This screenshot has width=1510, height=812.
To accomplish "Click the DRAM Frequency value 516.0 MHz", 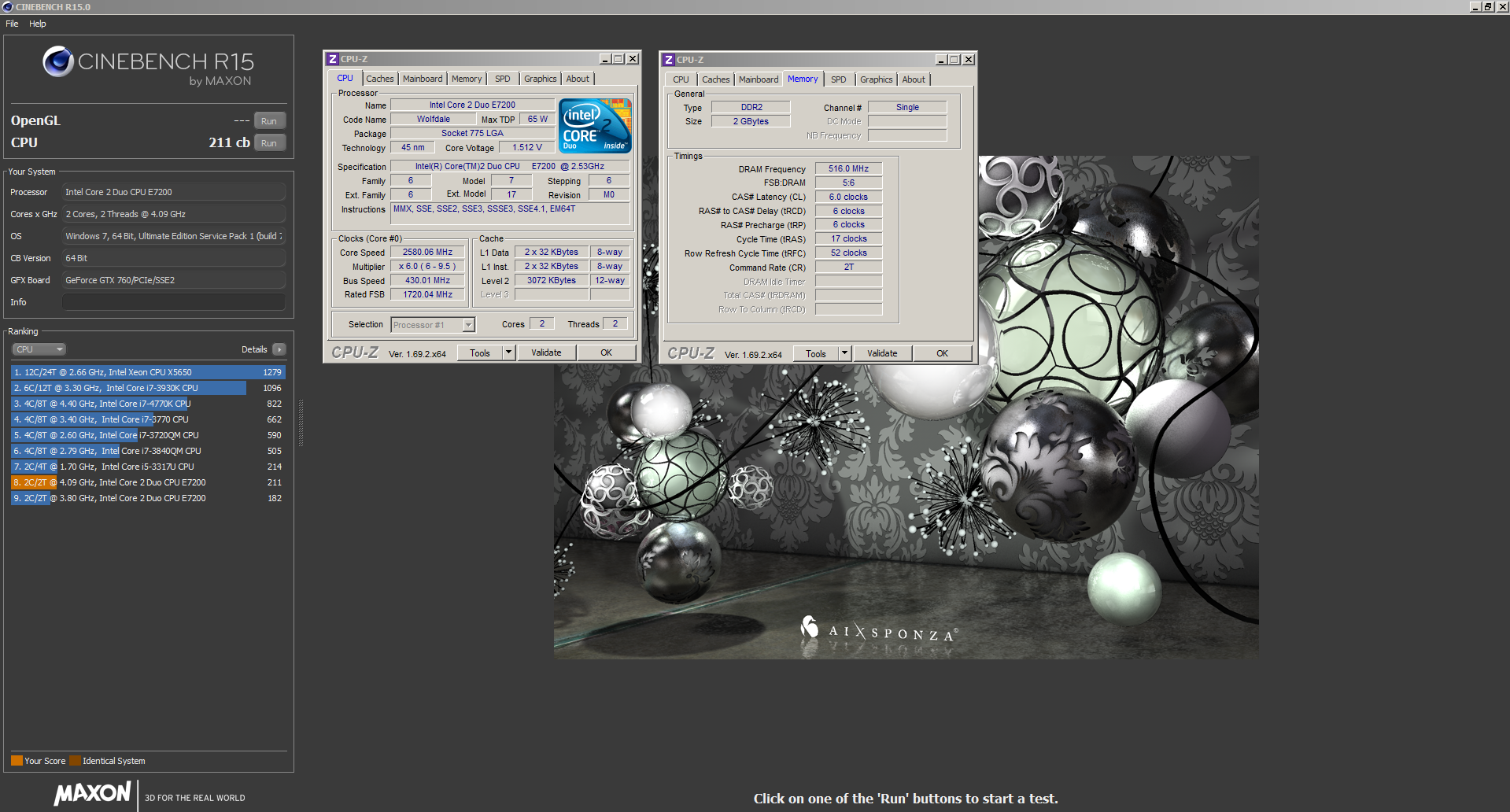I will 848,168.
